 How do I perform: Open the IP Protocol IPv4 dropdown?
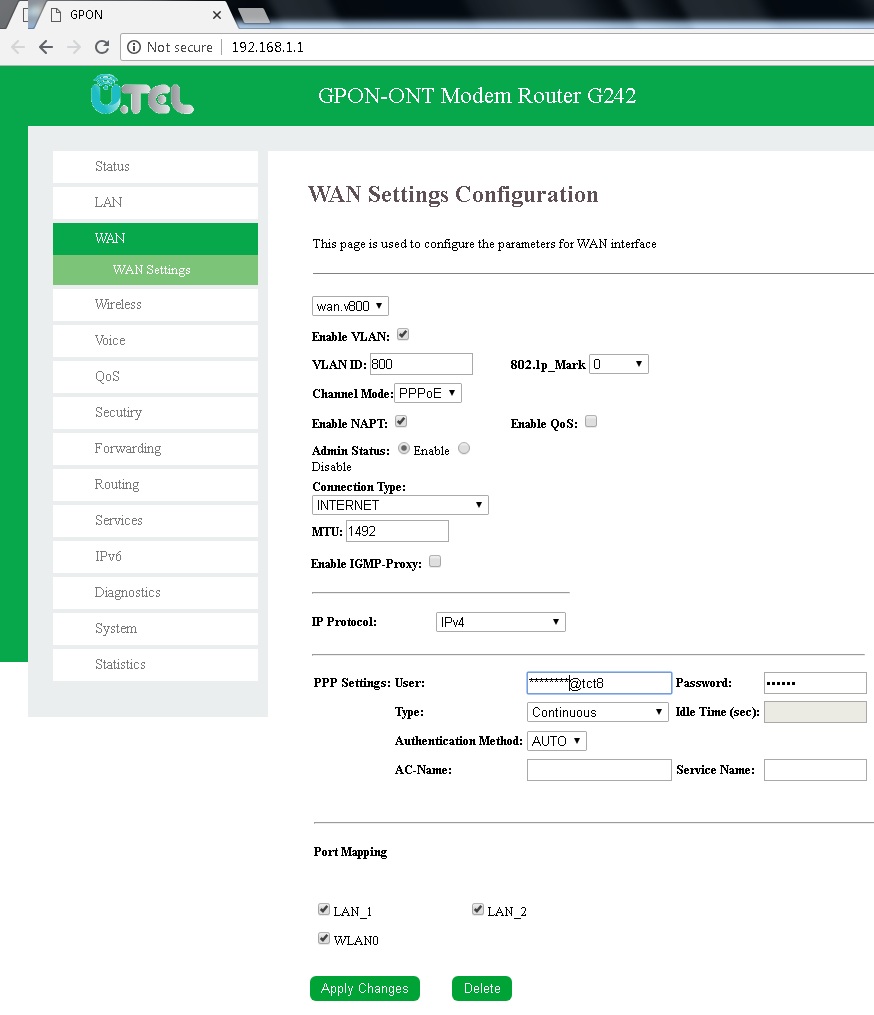pos(501,622)
